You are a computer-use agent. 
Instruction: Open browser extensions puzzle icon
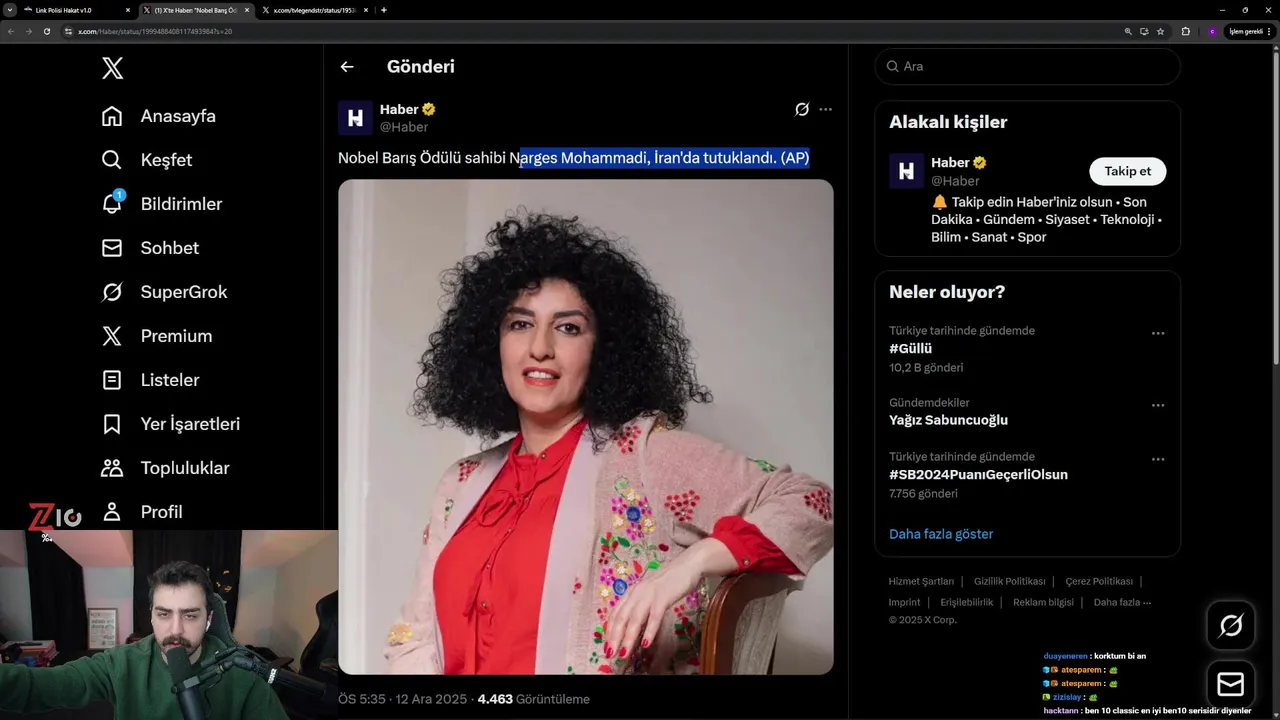click(x=1186, y=31)
